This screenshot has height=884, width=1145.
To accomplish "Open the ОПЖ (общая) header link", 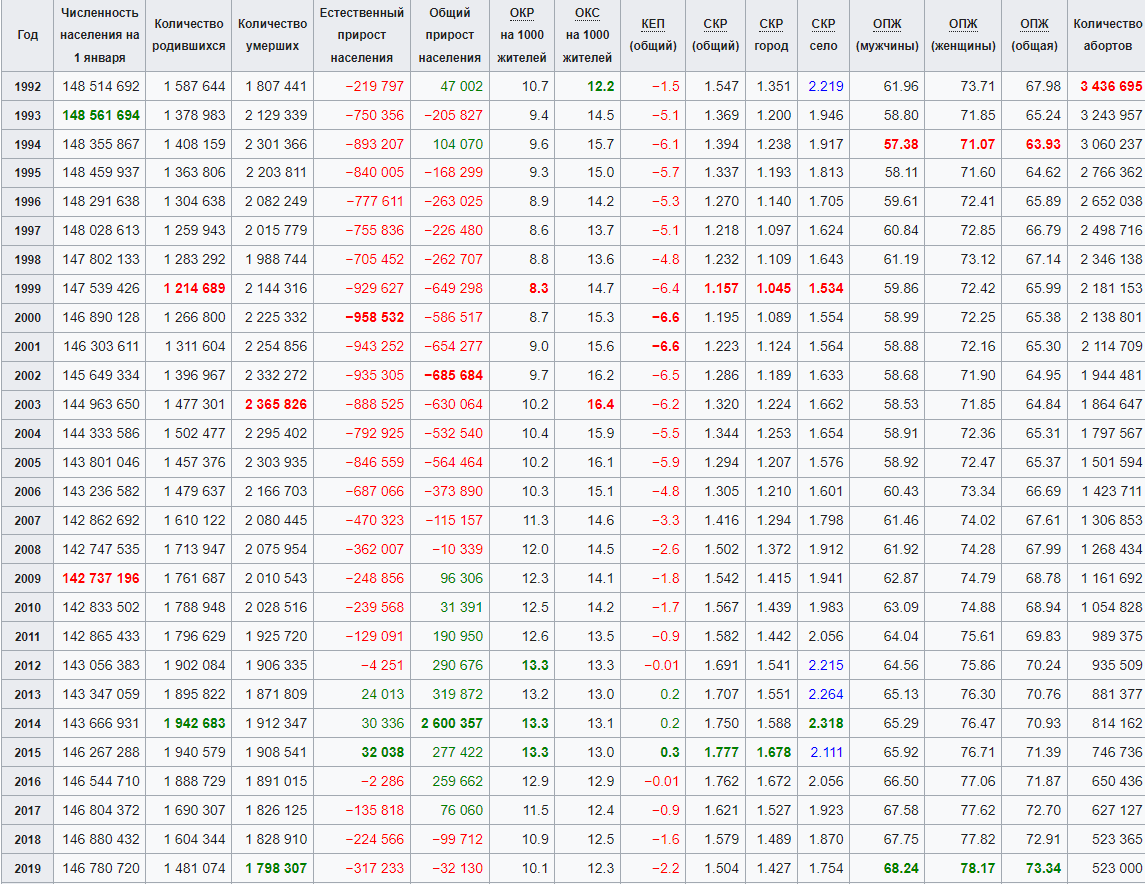I will pos(1034,24).
